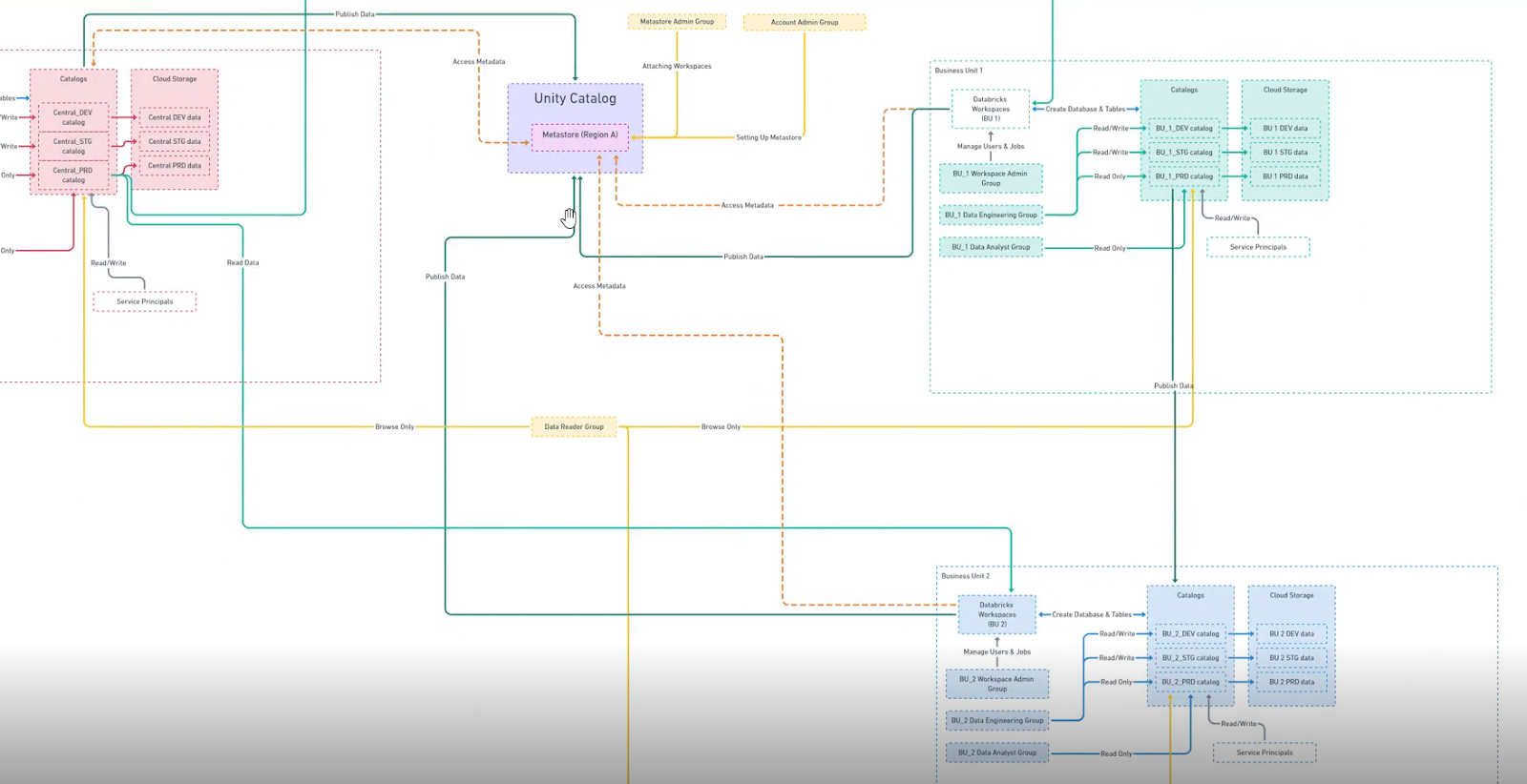
Task: Select the BU_2_STG catalog node
Action: [1190, 657]
